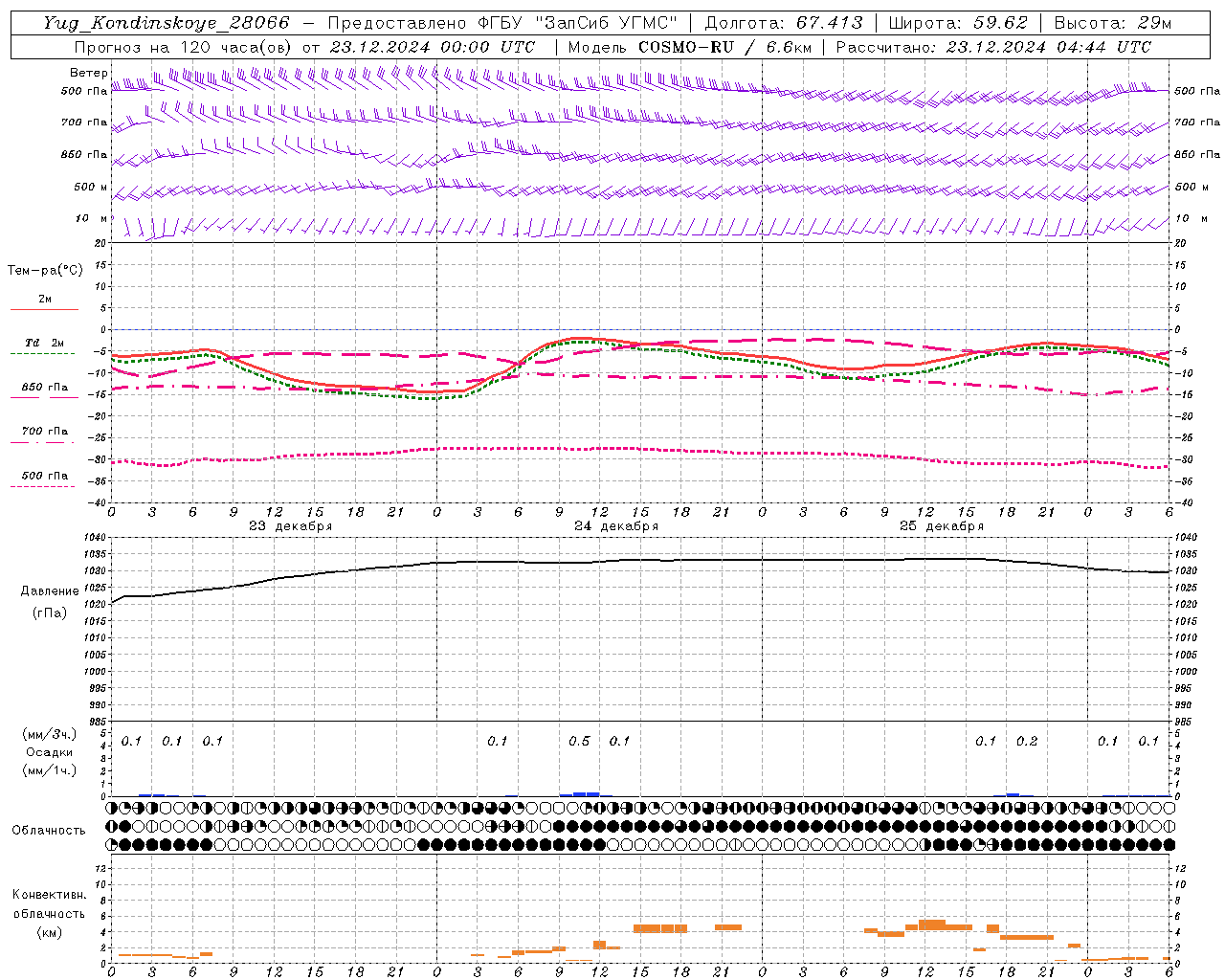The width and height of the screenshot is (1225, 980).
Task: Click the Рассчитано: 23.12.2024 04:44 UTC timestamp
Action: (993, 47)
